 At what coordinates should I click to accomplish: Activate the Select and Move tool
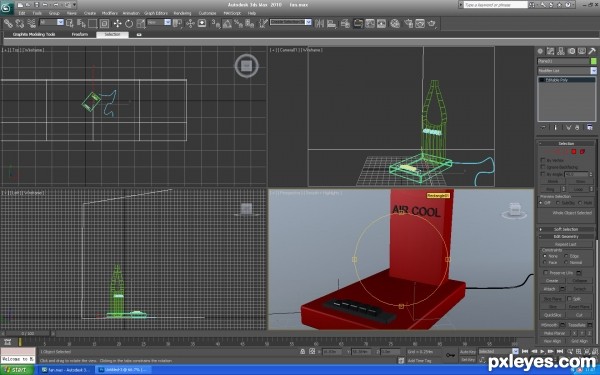coord(117,24)
